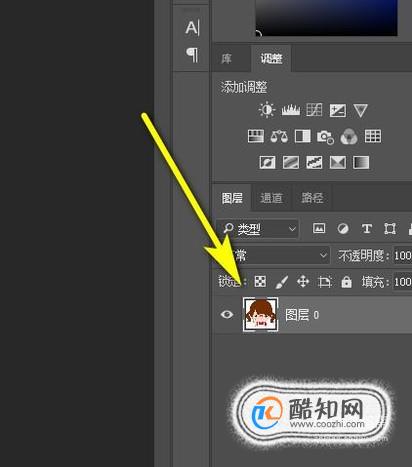
Task: Click the 不透明度 opacity value field
Action: coord(403,256)
